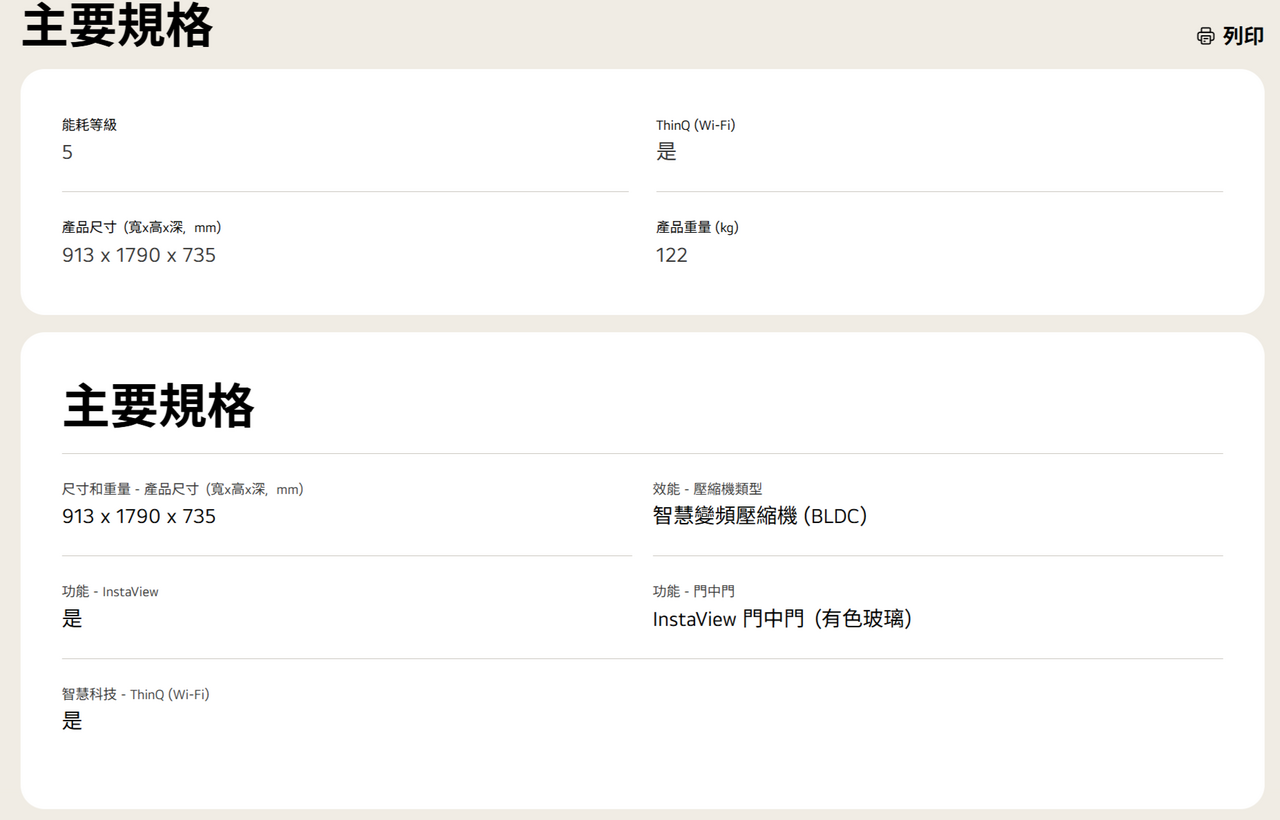
Task: Click 主要規格 heading inside second card
Action: [x=159, y=406]
